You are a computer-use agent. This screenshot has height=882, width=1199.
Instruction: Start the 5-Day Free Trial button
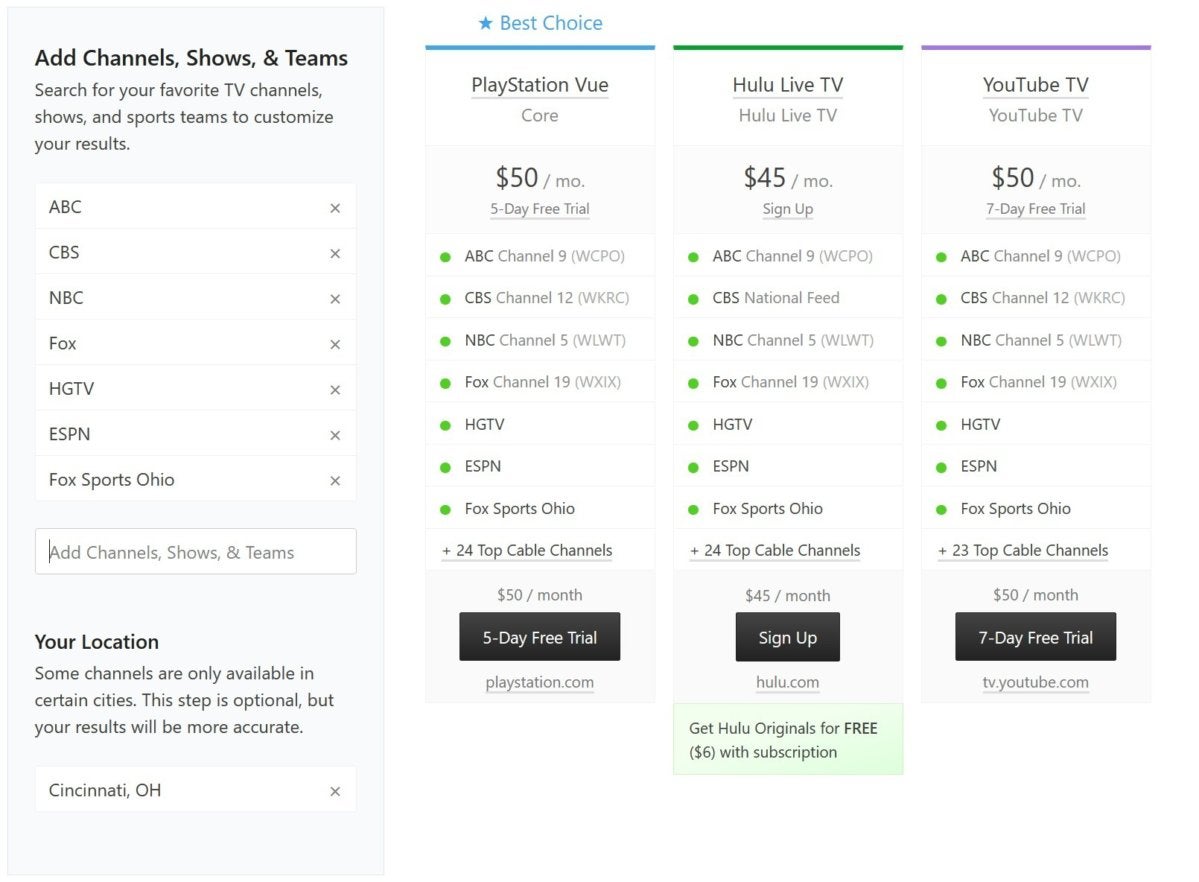pos(540,636)
